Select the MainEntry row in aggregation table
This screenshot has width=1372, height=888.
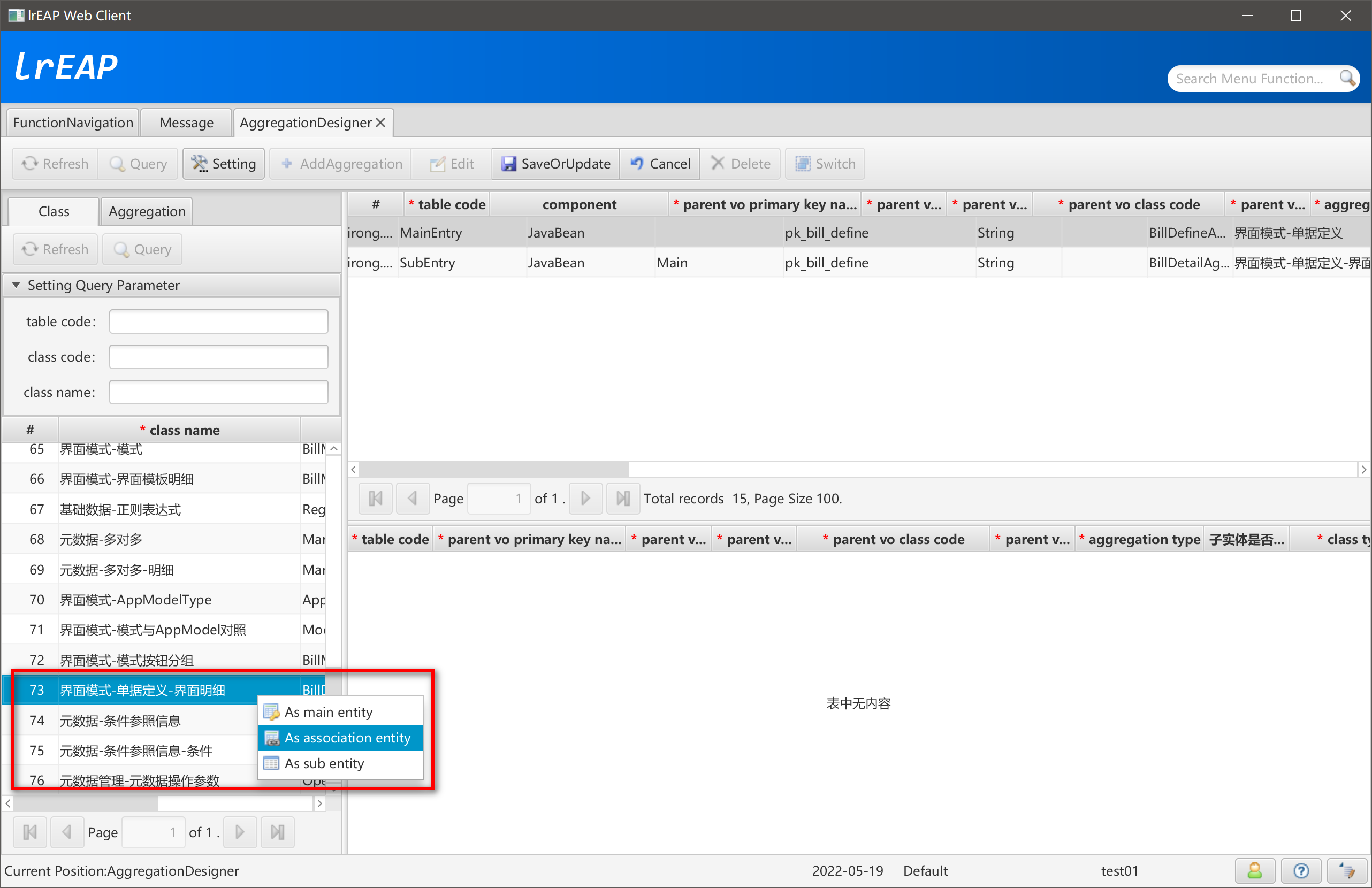point(859,233)
